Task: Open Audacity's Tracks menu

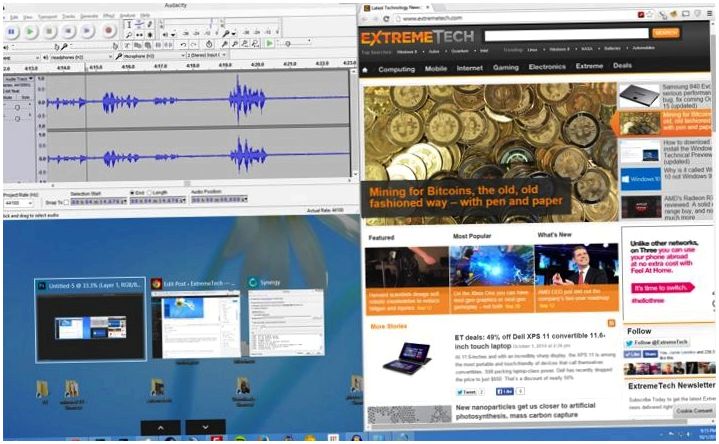Action: click(68, 16)
